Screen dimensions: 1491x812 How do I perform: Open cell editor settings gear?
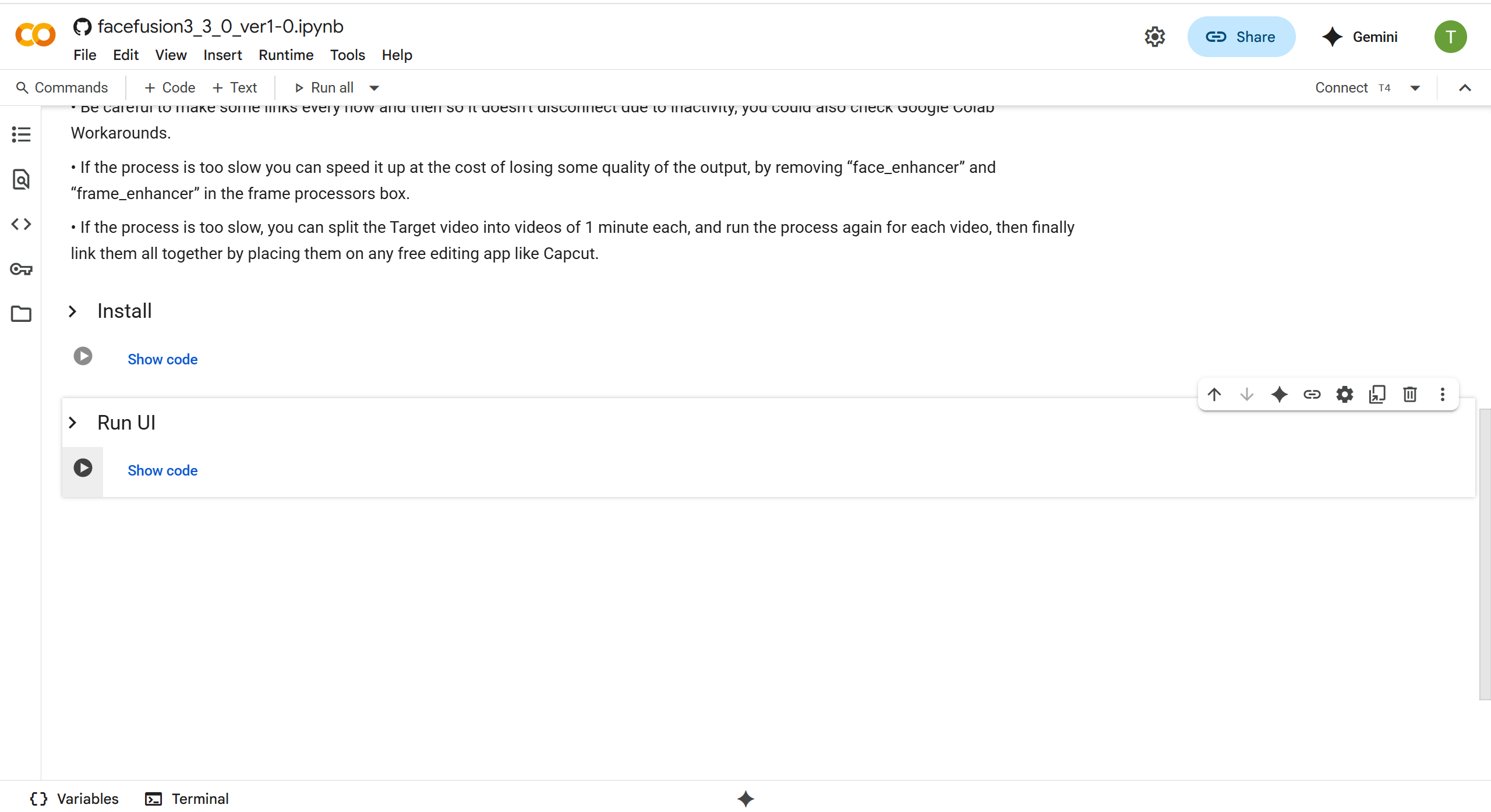[1345, 395]
